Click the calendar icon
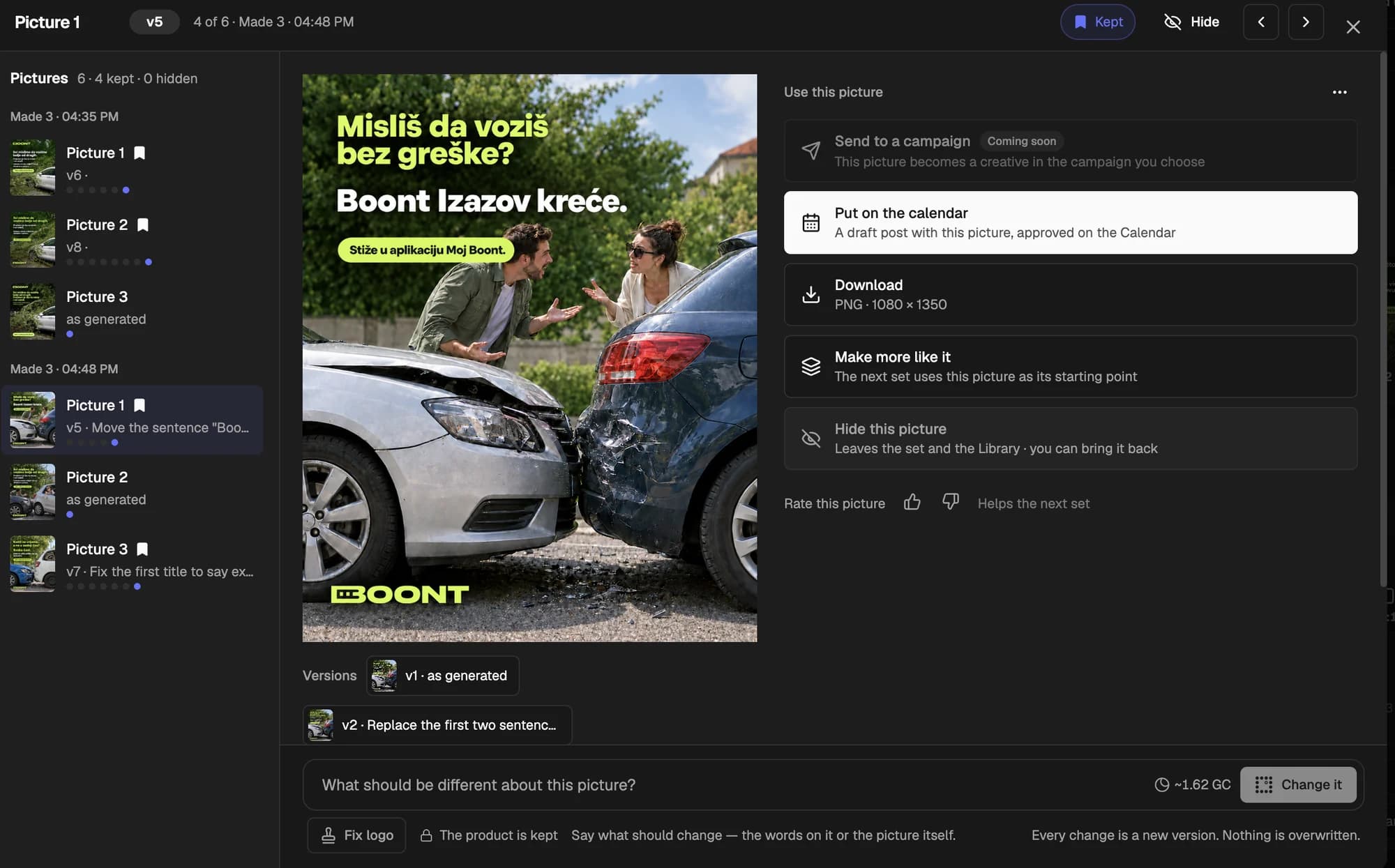The width and height of the screenshot is (1395, 868). 810,222
